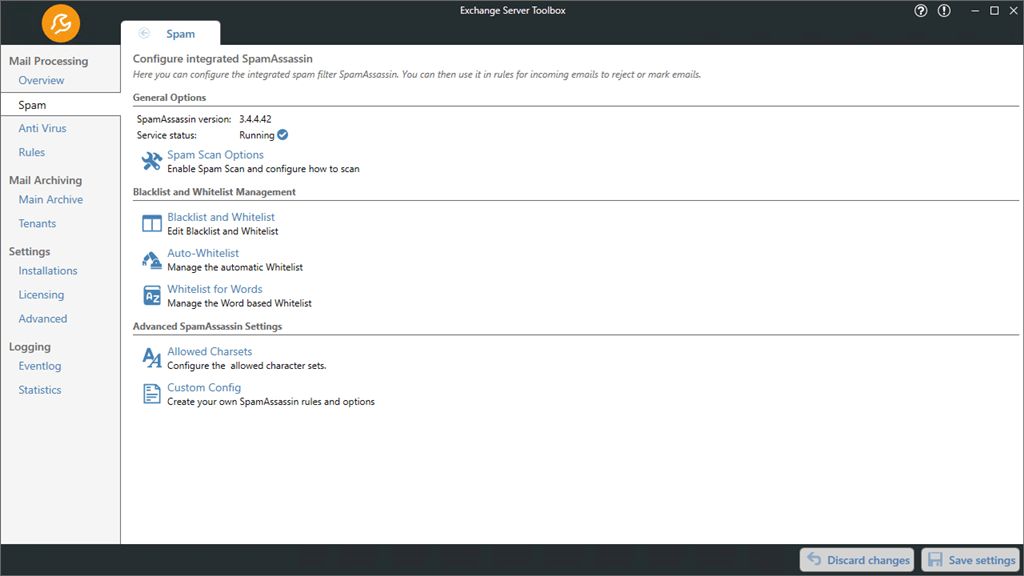Click the exclamation info icon in title bar
This screenshot has width=1024, height=576.
(944, 11)
